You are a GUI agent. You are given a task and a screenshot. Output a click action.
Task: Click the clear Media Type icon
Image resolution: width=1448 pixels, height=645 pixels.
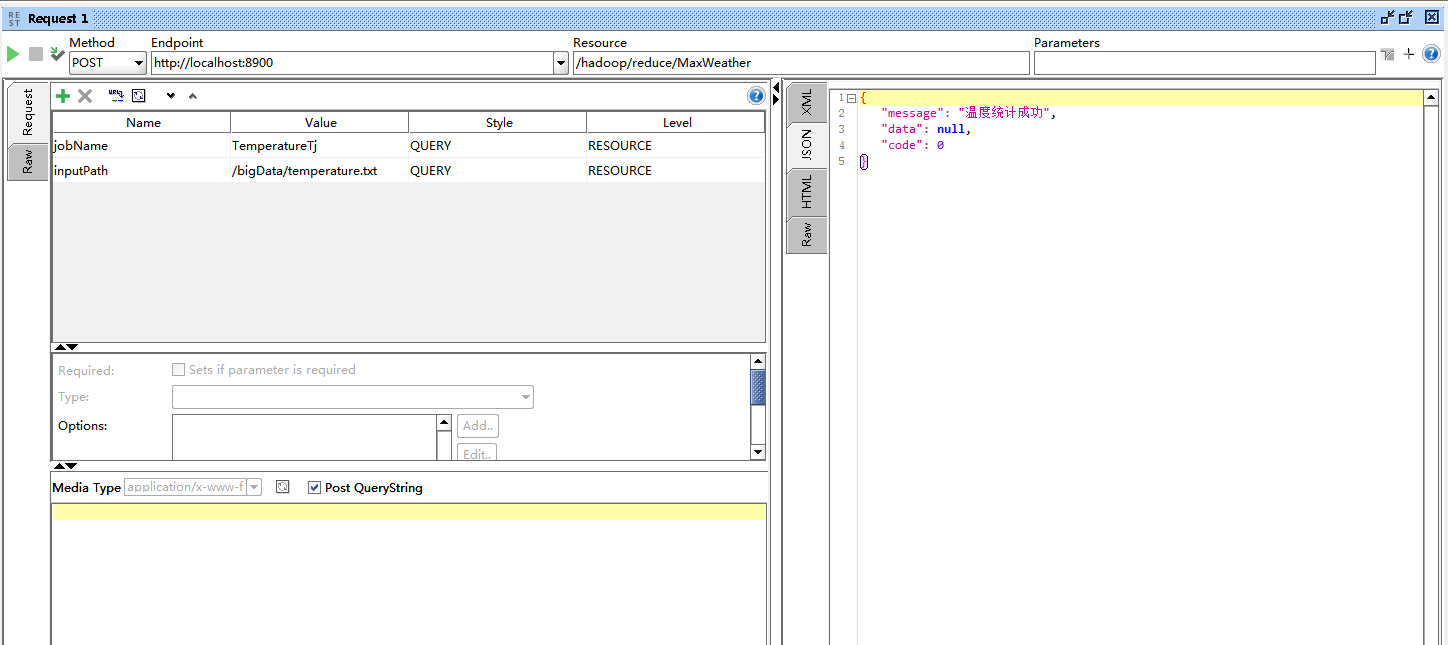(x=282, y=487)
